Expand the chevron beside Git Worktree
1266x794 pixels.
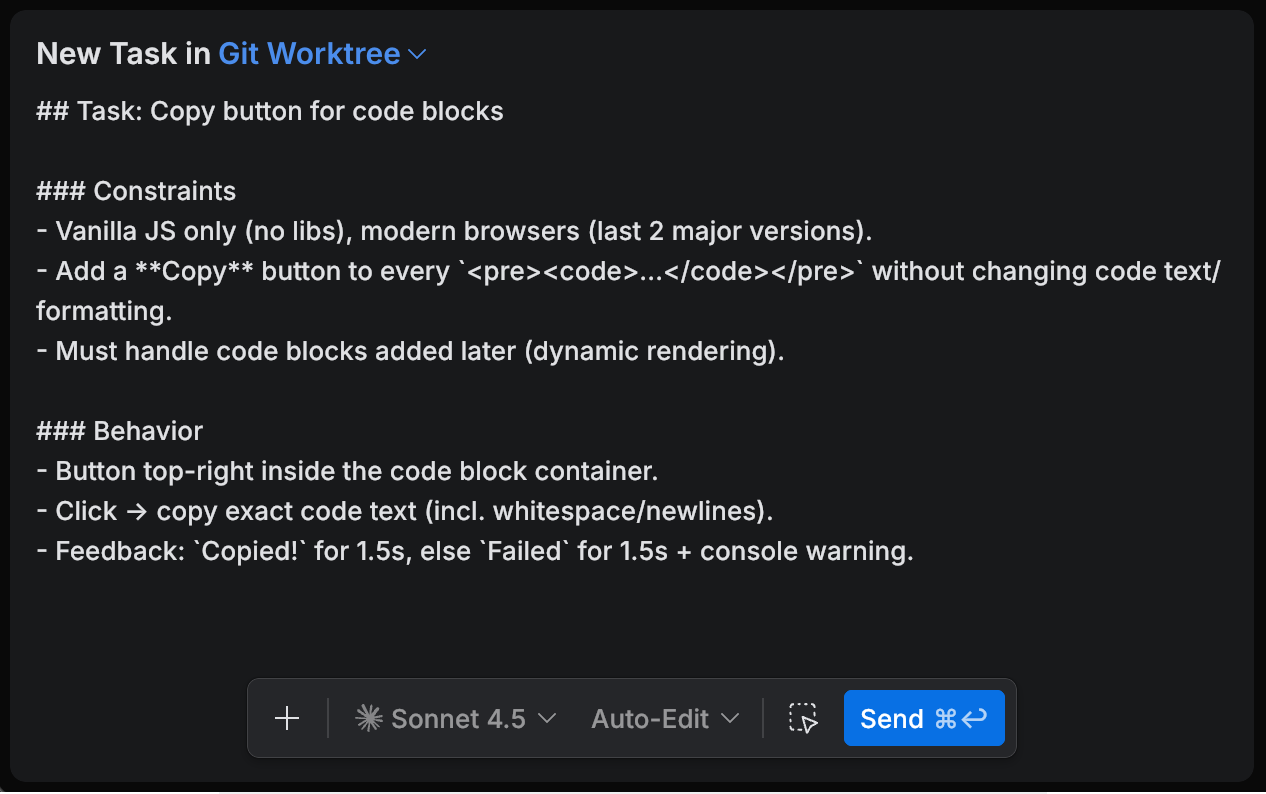[418, 55]
